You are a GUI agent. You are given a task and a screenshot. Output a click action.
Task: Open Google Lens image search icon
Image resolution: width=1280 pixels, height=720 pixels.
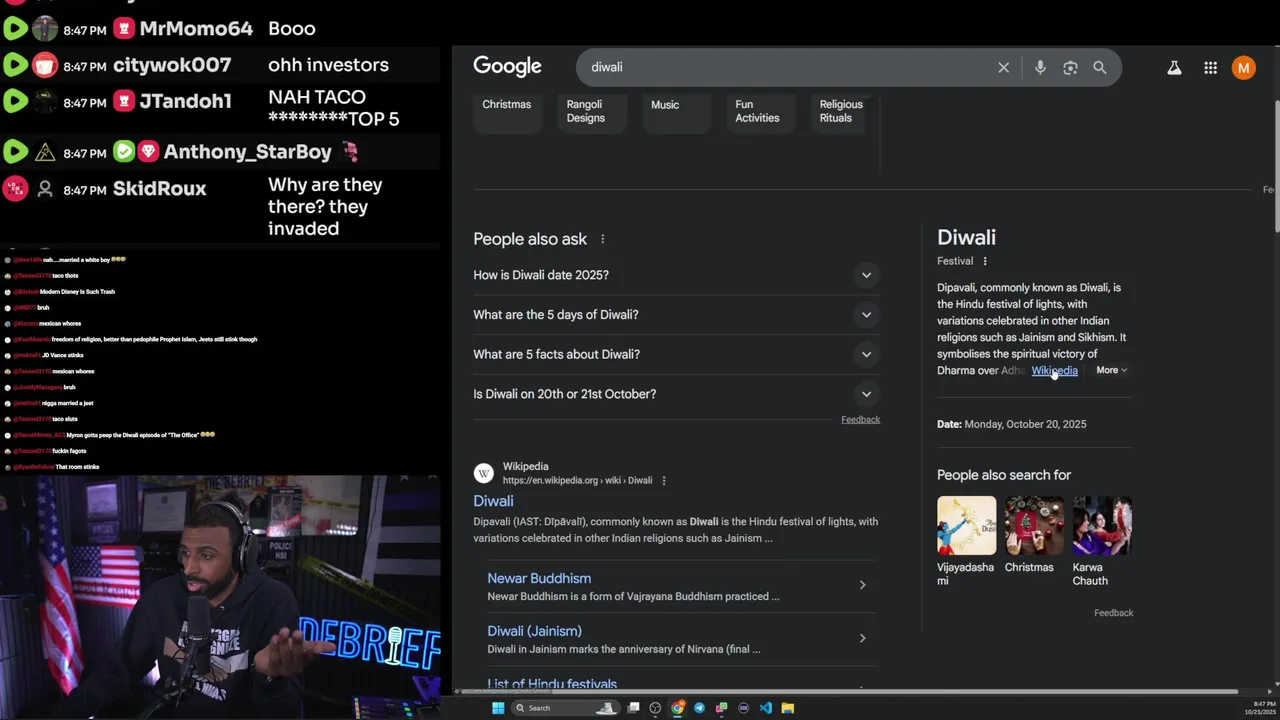(1070, 67)
